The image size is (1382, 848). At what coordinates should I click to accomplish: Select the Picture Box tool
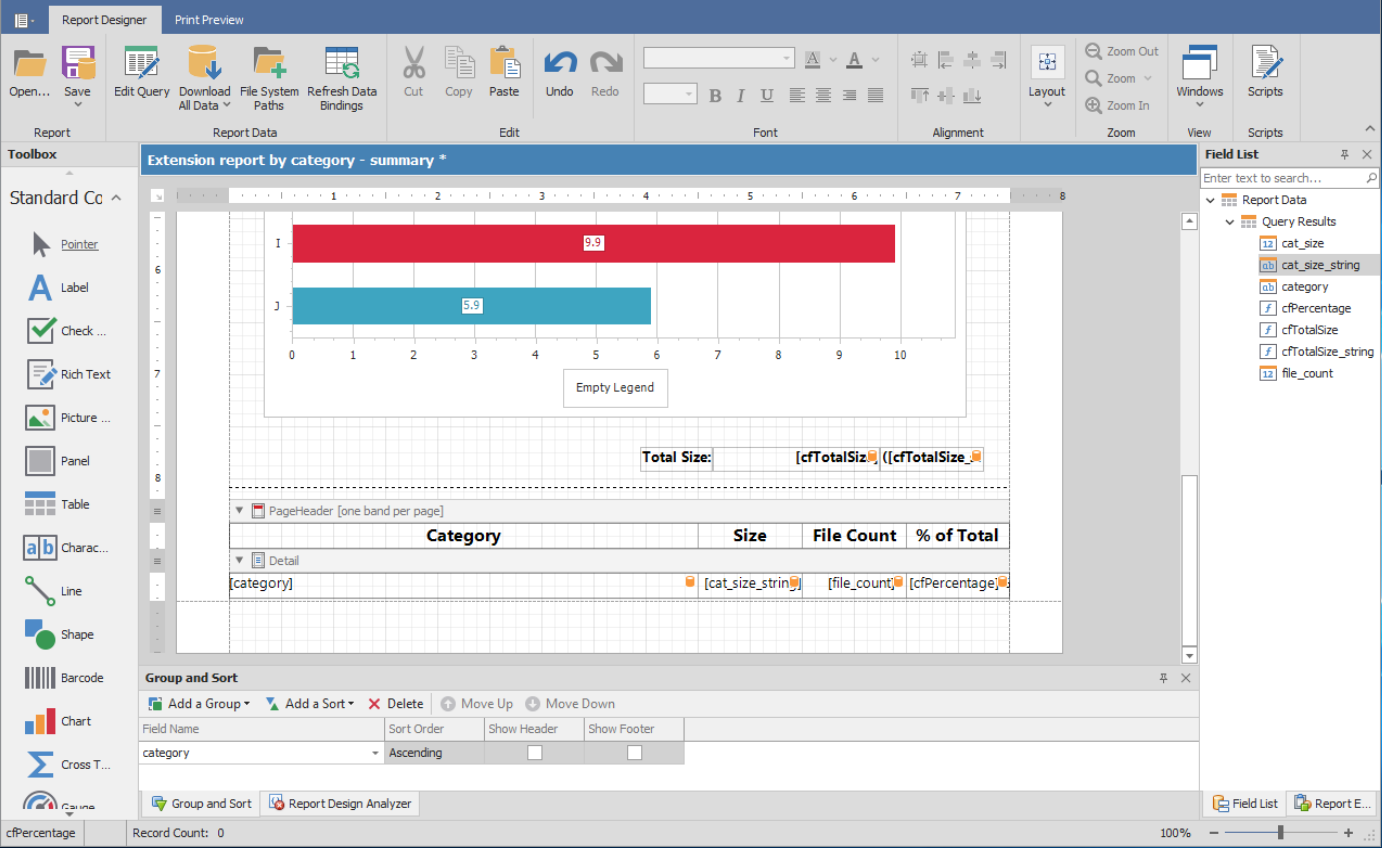click(x=40, y=418)
